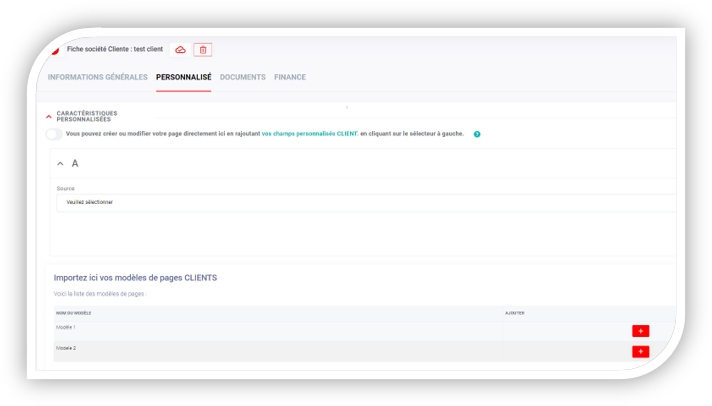Toggle the custom fields page editor switch
Screen dimensions: 712x406
(x=54, y=134)
